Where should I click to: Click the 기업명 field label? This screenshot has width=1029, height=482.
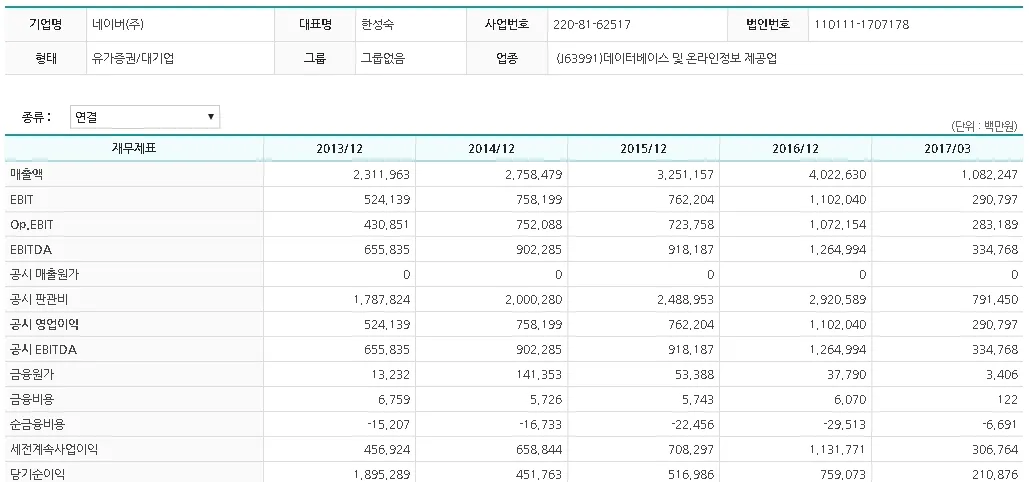click(x=46, y=24)
